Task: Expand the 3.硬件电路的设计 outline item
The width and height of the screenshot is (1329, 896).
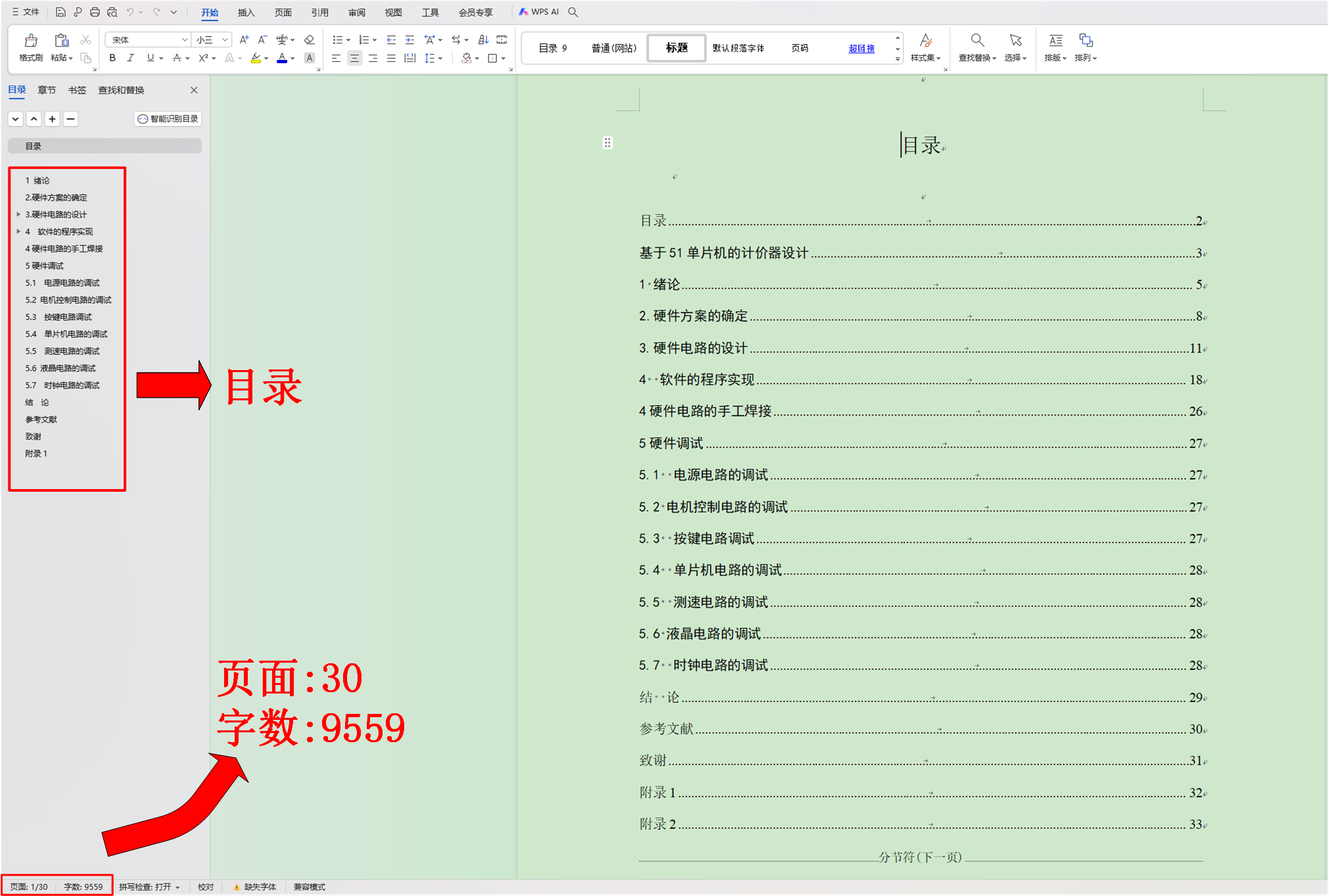Action: tap(18, 214)
